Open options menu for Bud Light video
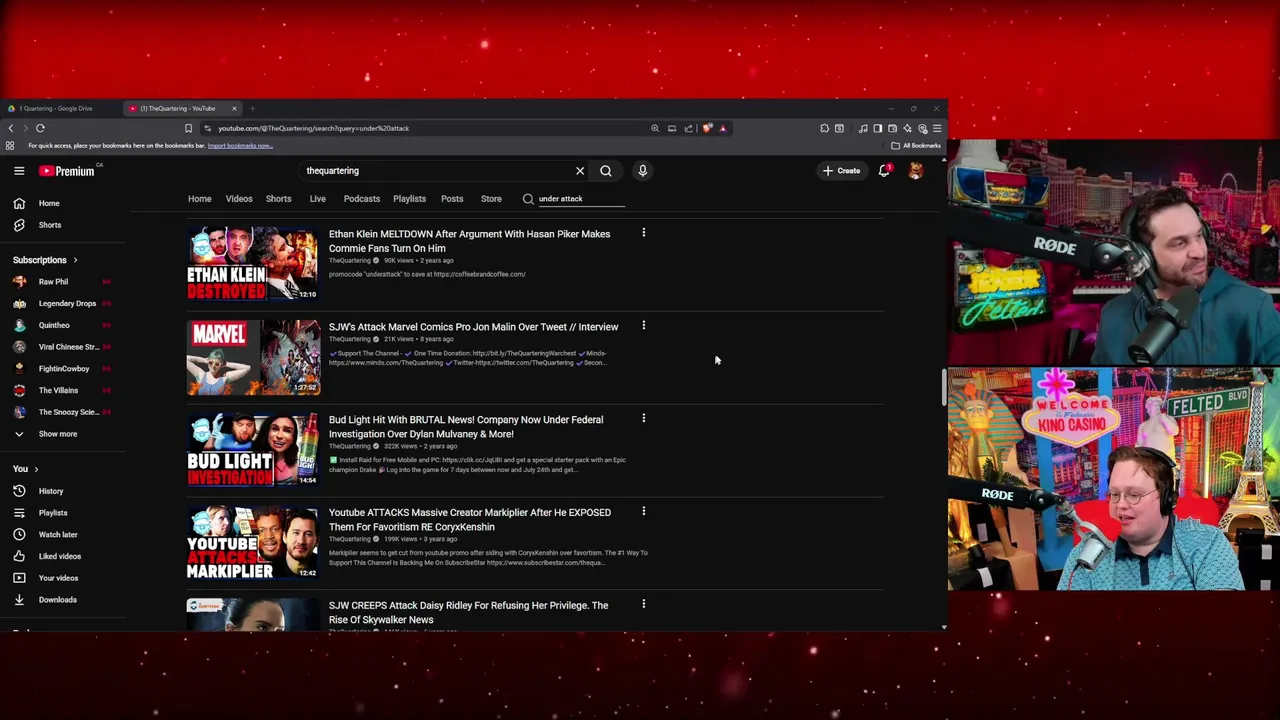Screen dimensions: 1280x720 pyautogui.click(x=644, y=419)
